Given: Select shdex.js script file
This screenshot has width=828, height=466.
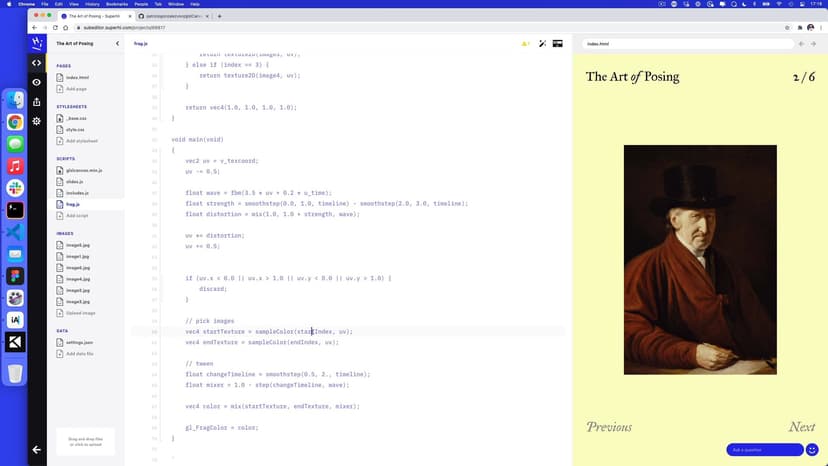Looking at the screenshot, I should click(x=75, y=181).
